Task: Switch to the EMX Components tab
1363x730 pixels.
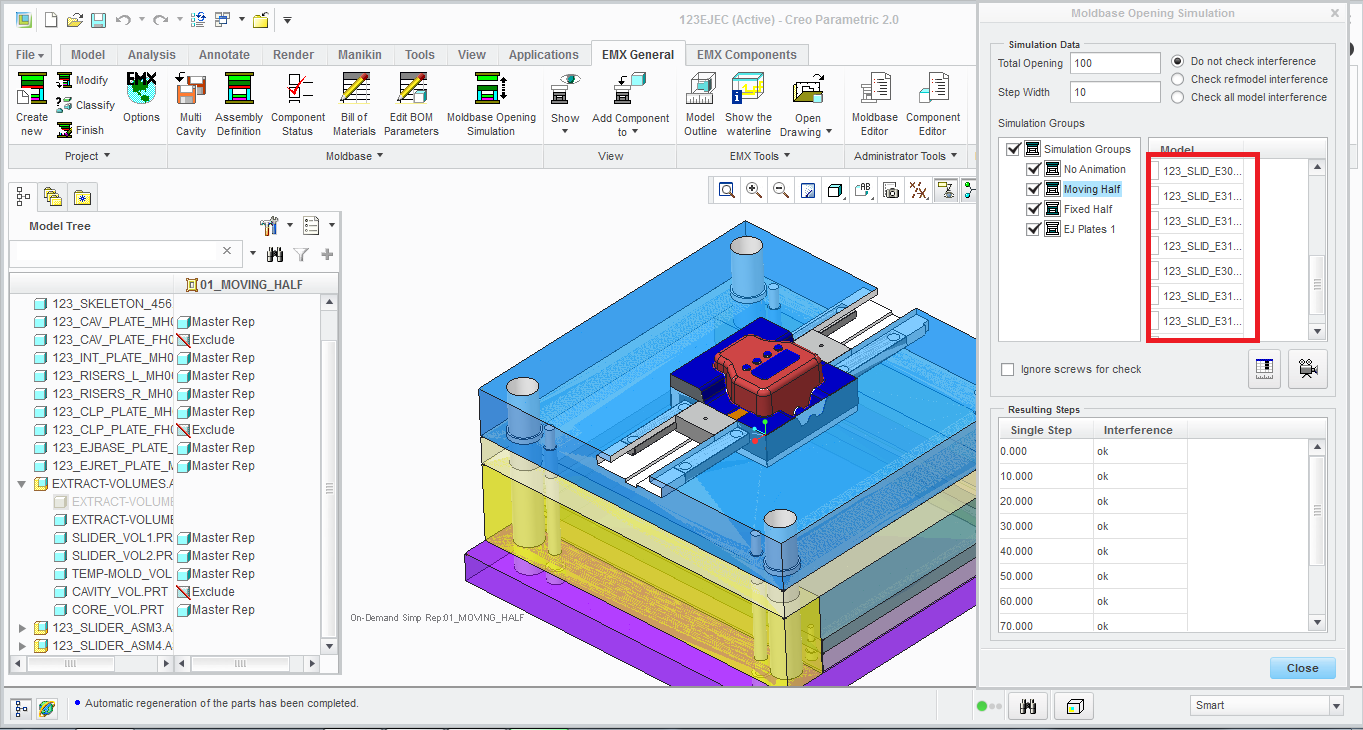Action: [747, 54]
